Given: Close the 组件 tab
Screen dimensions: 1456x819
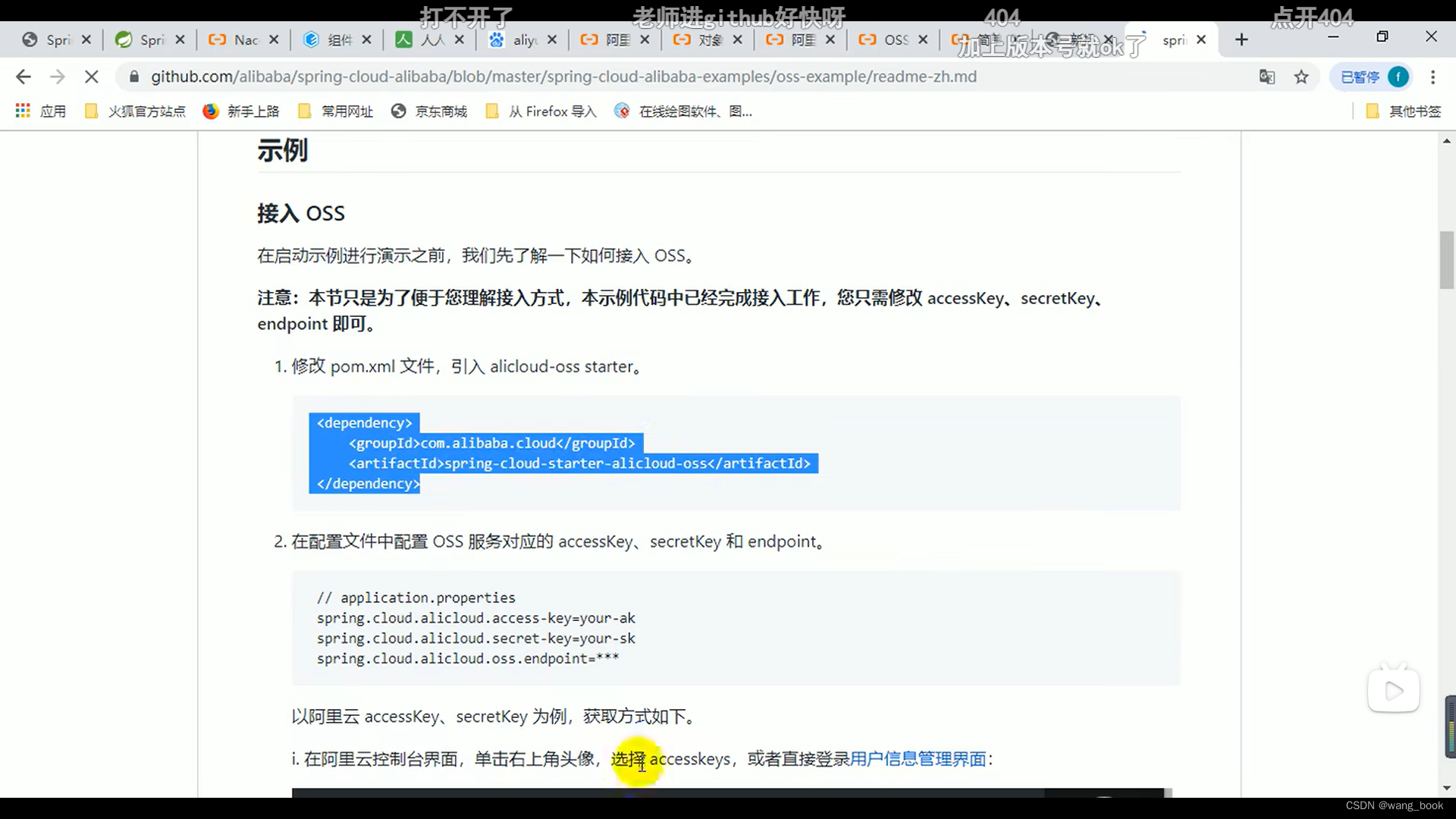Looking at the screenshot, I should click(x=367, y=39).
